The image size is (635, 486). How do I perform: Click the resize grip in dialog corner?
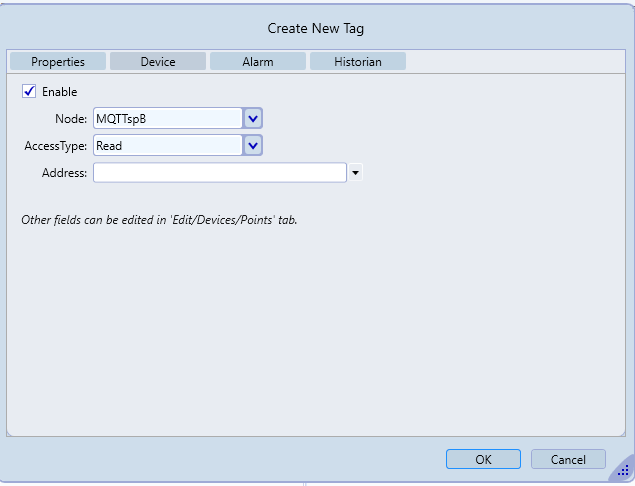pyautogui.click(x=622, y=469)
